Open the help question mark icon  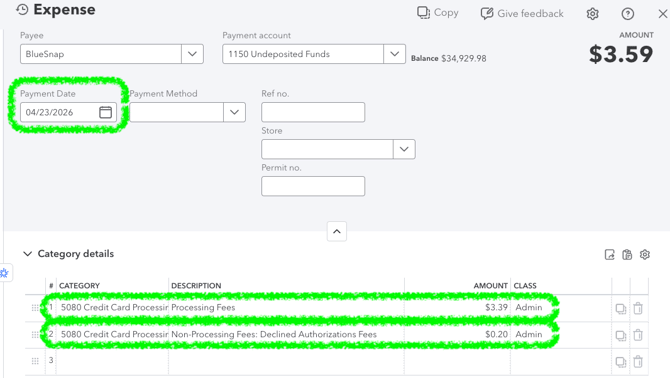click(627, 14)
